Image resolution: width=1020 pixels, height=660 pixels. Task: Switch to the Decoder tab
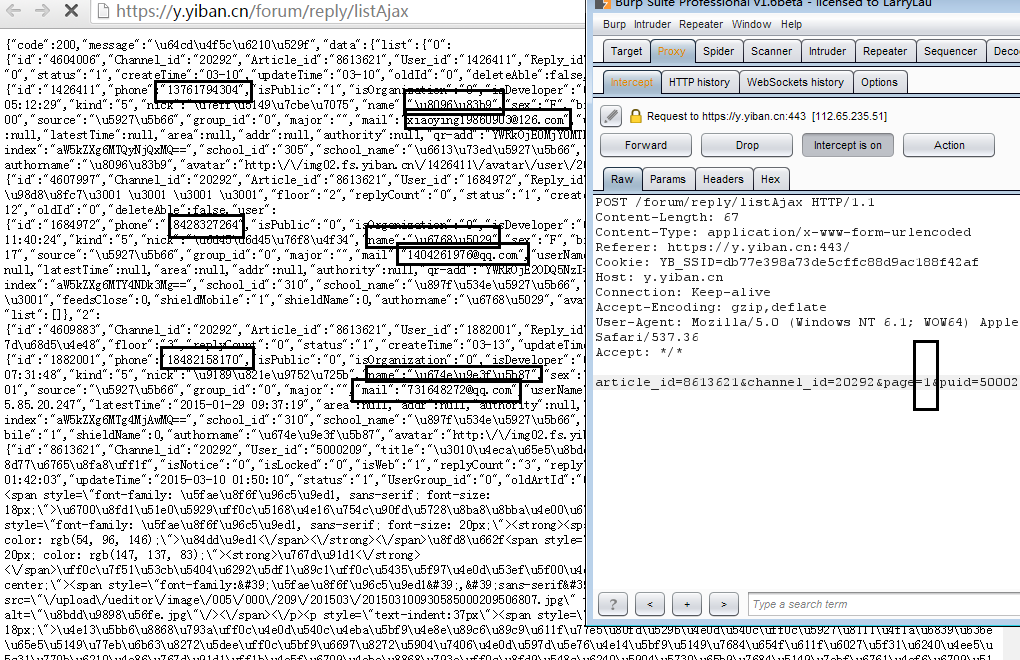point(1004,51)
